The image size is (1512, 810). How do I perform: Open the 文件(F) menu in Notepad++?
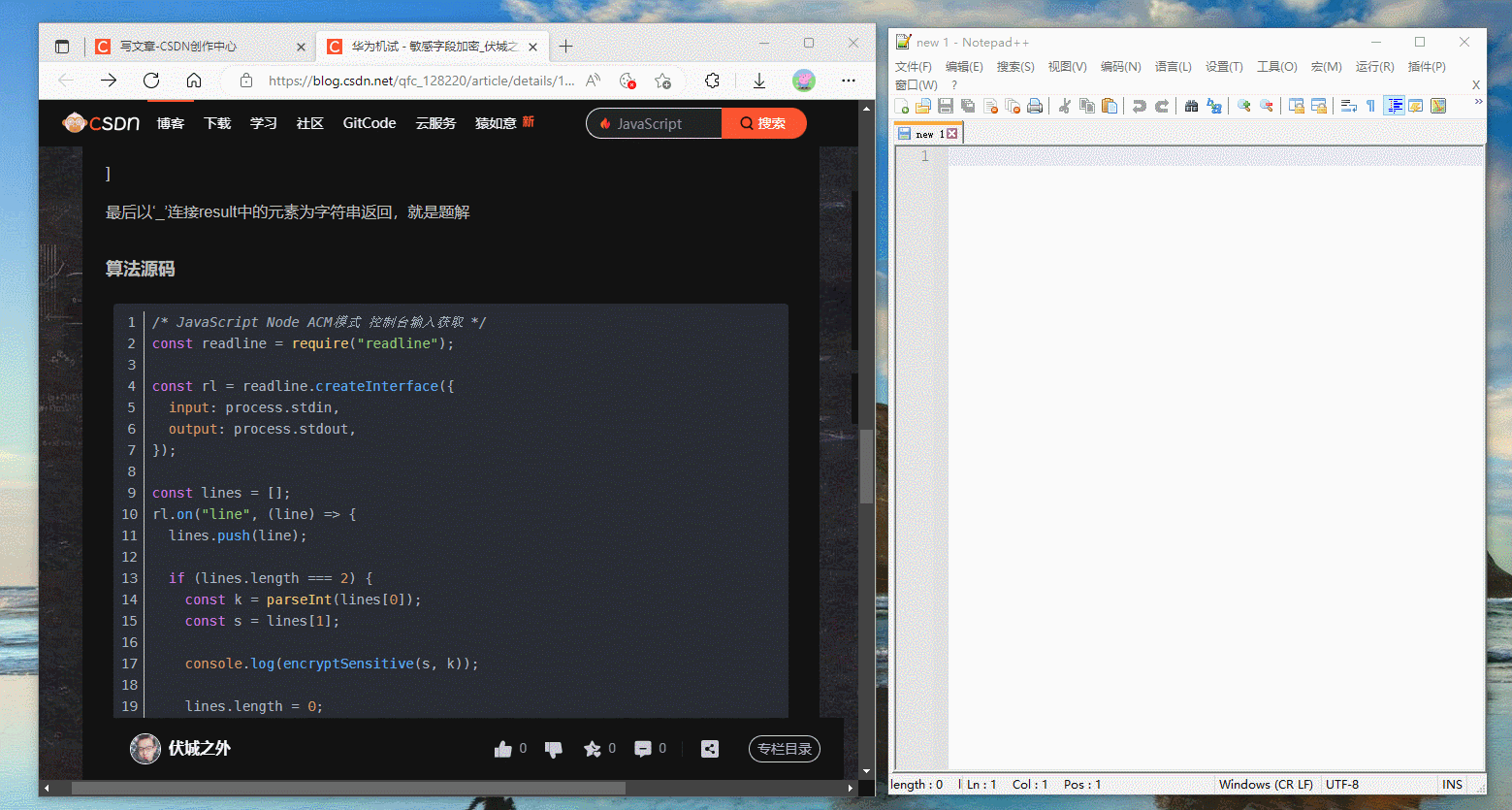point(913,67)
